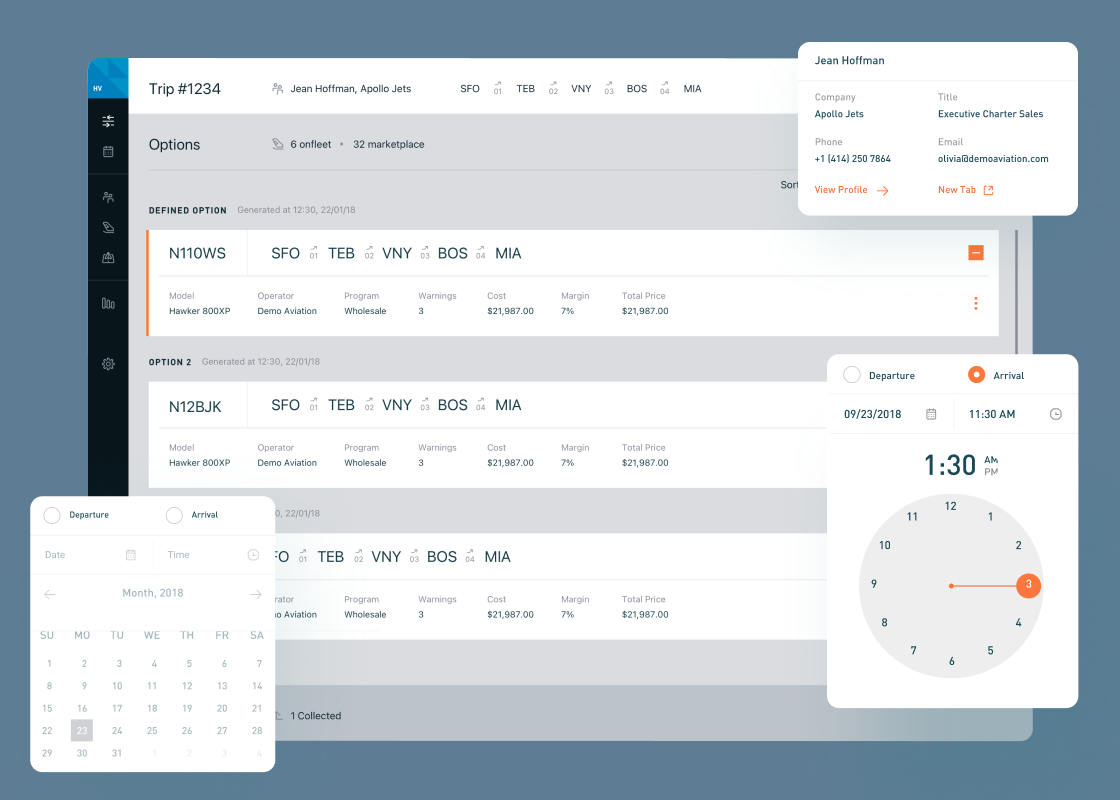1120x800 pixels.
Task: Open settings gear in the sidebar
Action: pos(108,364)
